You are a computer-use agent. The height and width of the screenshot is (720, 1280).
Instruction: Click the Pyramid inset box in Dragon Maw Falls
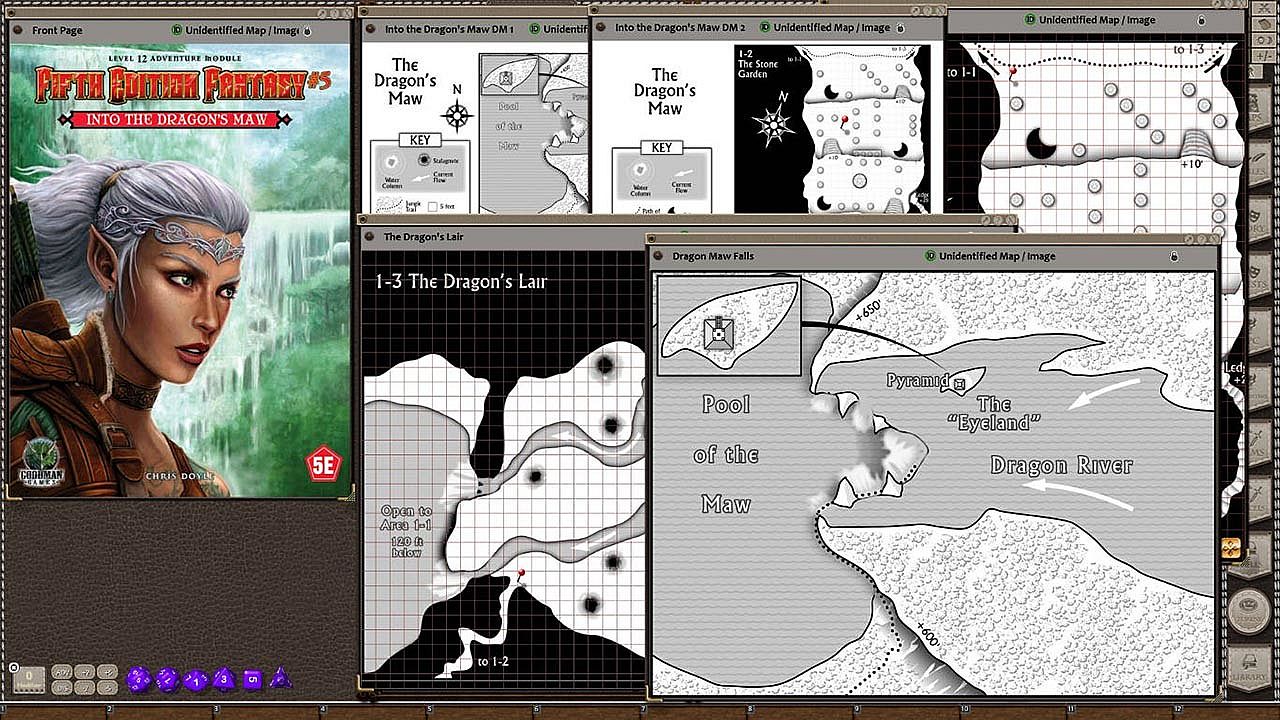click(x=728, y=325)
